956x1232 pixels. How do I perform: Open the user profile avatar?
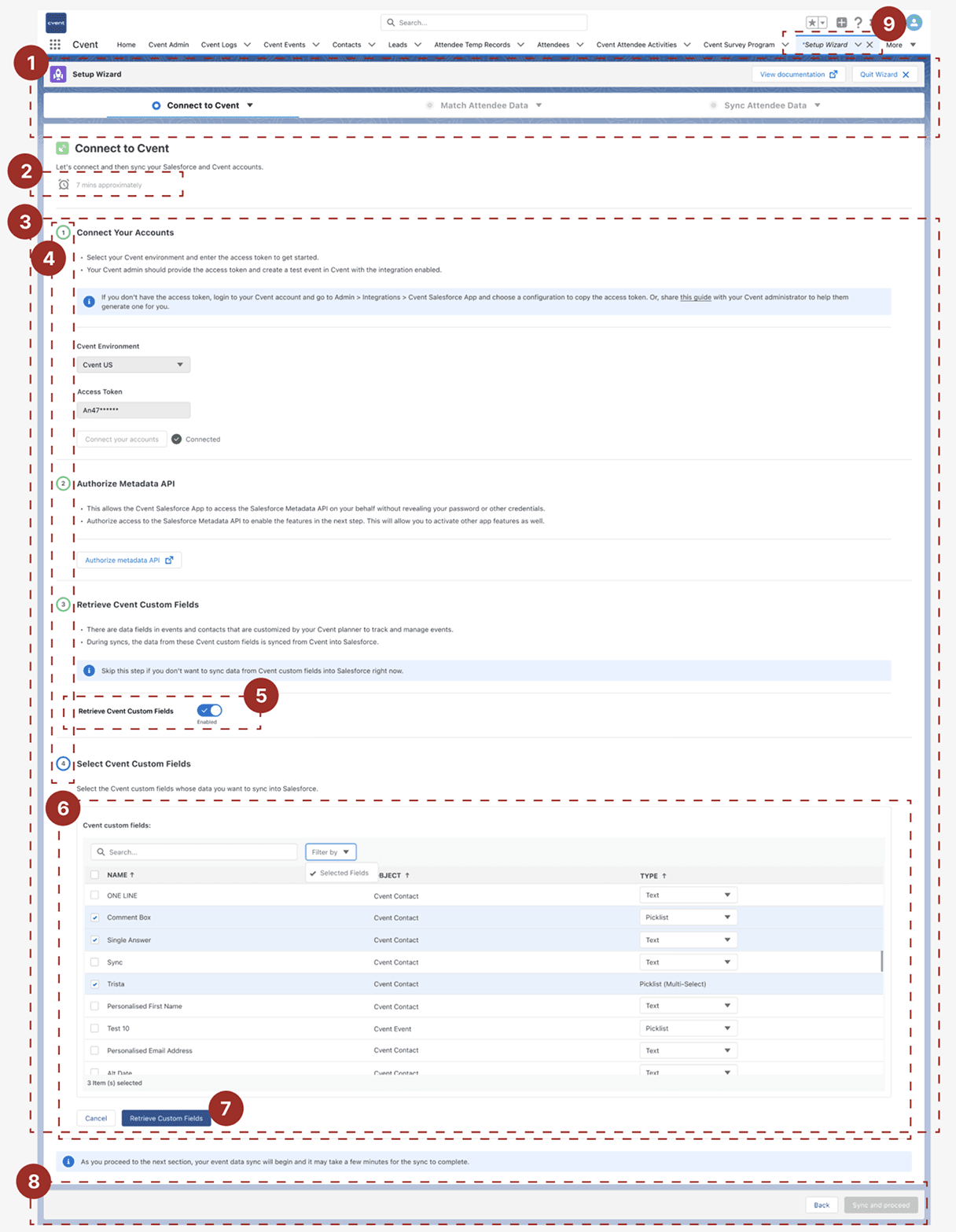pyautogui.click(x=914, y=23)
